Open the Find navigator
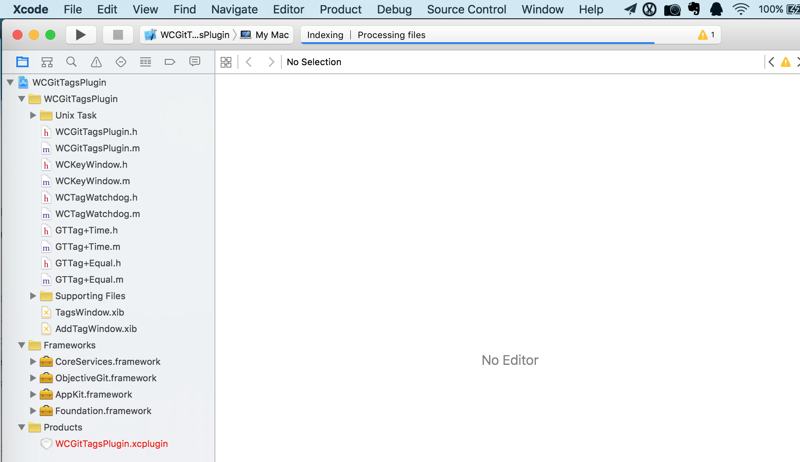Viewport: 800px width, 462px height. pos(71,62)
